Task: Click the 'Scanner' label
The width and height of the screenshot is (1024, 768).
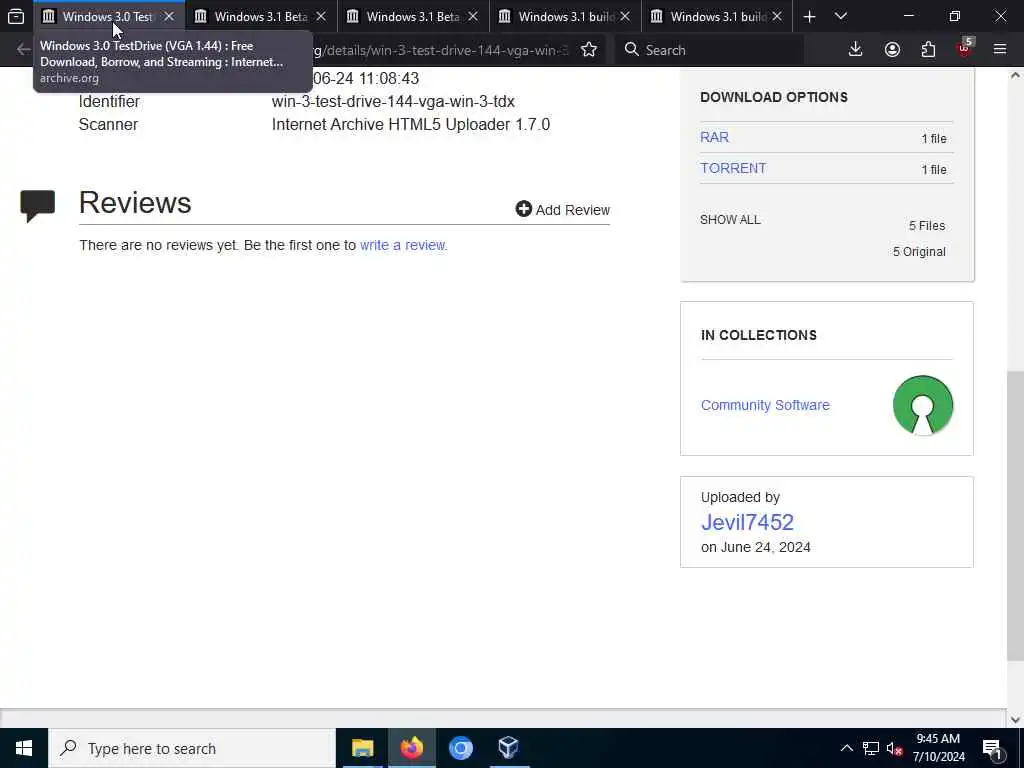Action: point(108,124)
